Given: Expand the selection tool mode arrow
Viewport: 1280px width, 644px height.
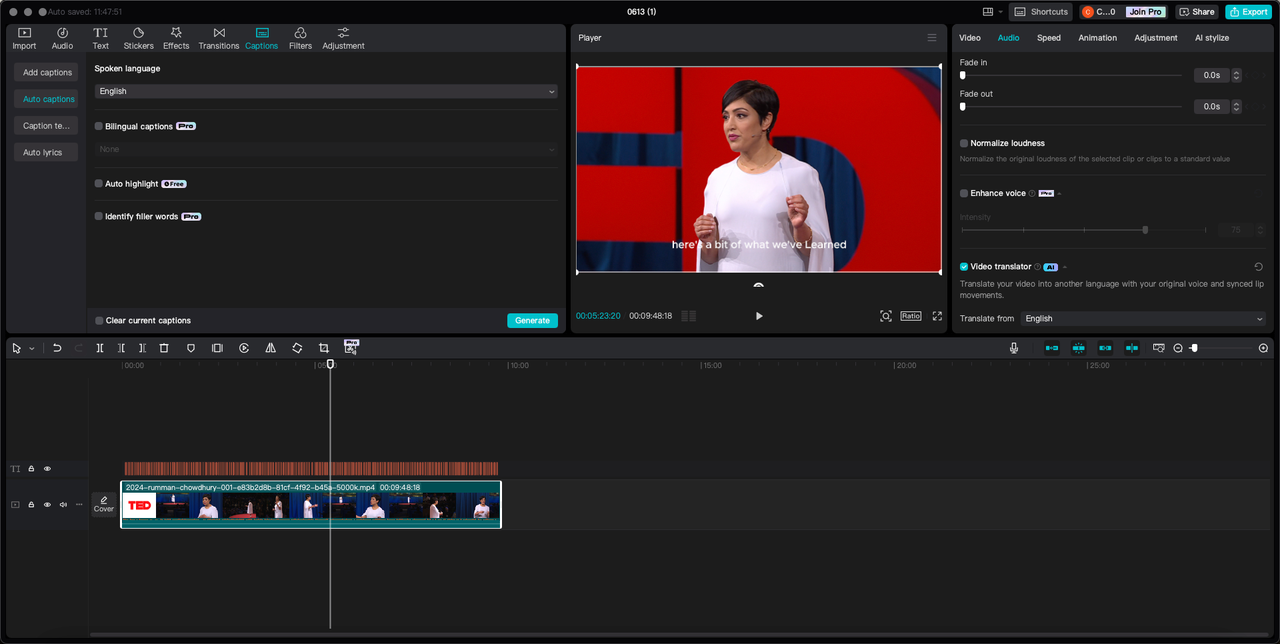Looking at the screenshot, I should pyautogui.click(x=32, y=349).
